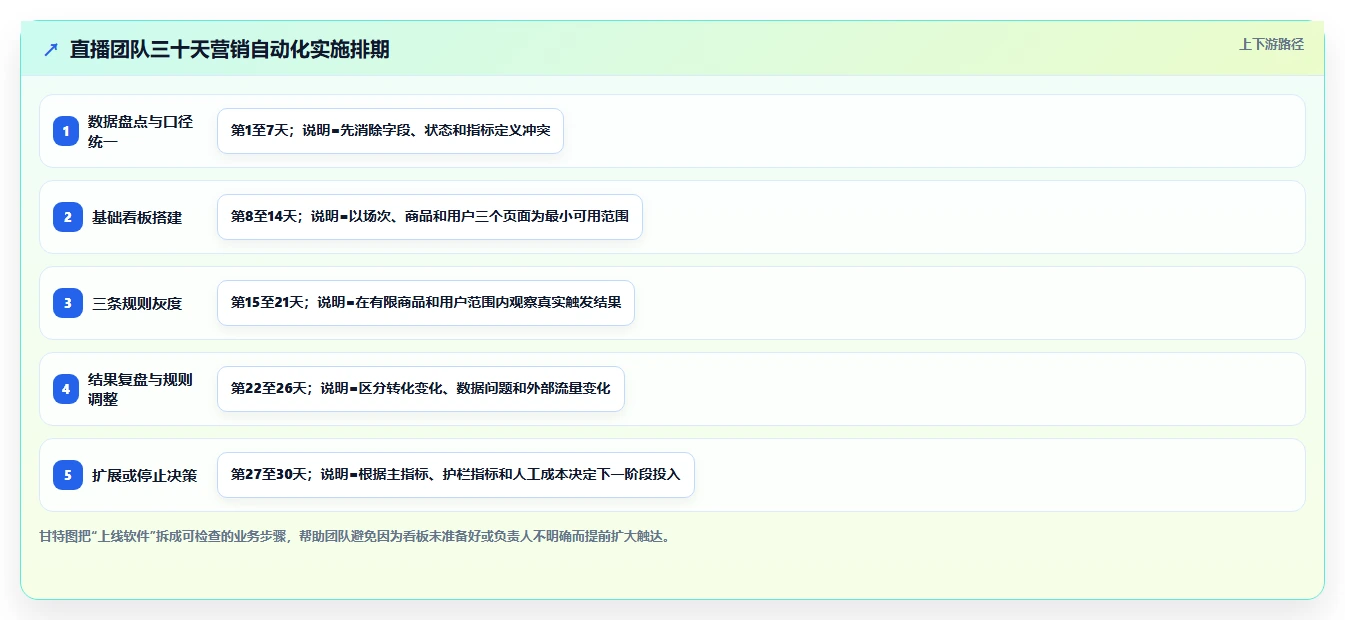Open the 第8至14天 schedule chip
1345x620 pixels.
(430, 217)
